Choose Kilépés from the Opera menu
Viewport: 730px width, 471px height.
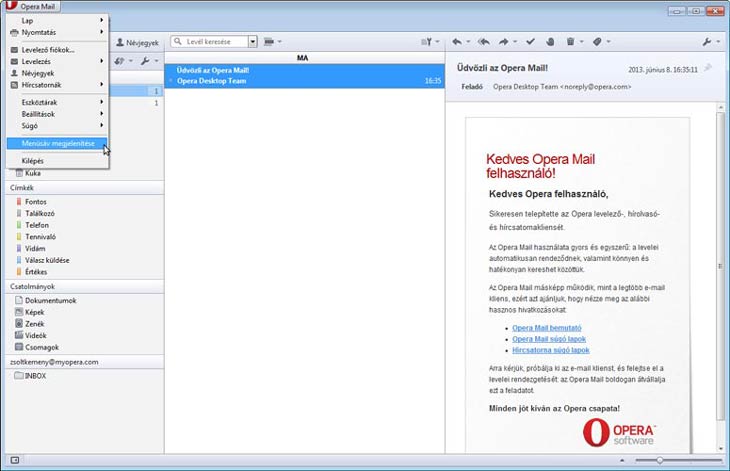click(x=33, y=160)
